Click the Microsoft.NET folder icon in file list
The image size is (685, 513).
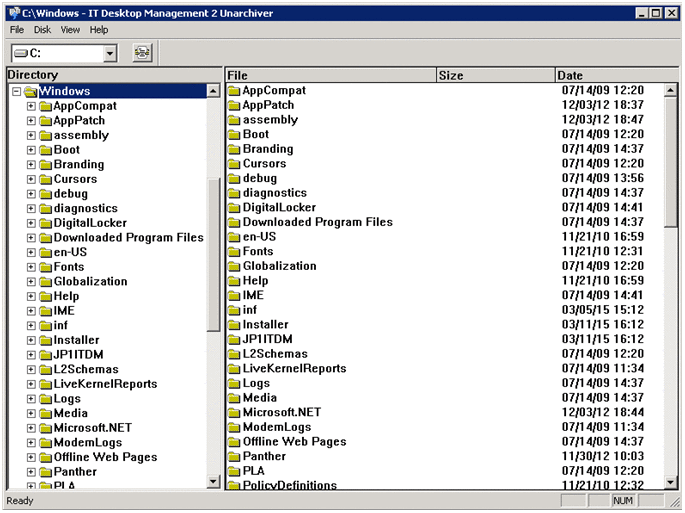(x=234, y=413)
